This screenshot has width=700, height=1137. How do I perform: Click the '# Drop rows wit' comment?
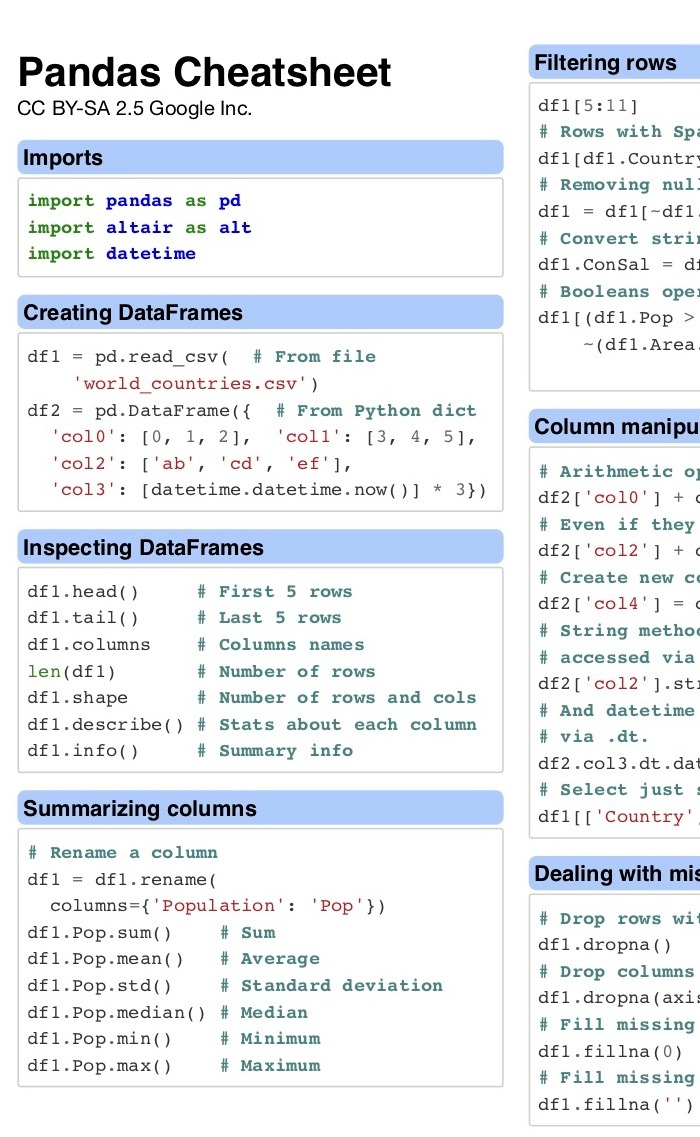pos(619,919)
